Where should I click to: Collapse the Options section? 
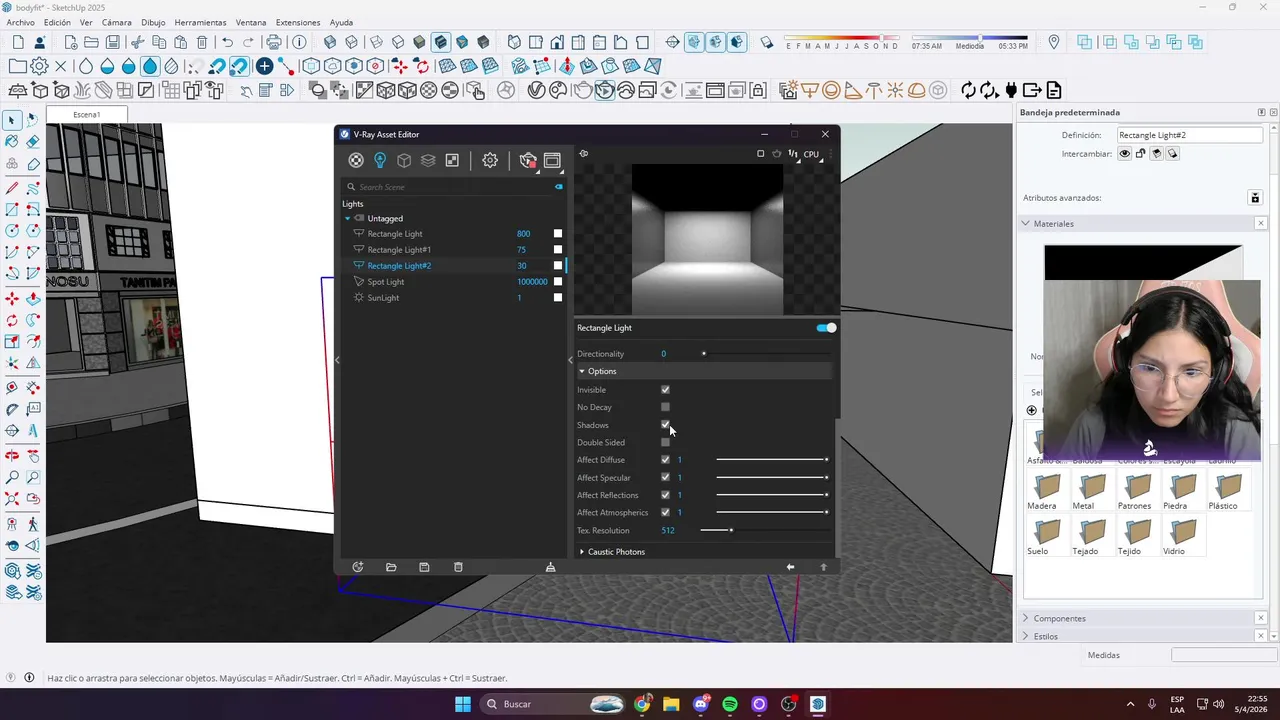(x=582, y=371)
